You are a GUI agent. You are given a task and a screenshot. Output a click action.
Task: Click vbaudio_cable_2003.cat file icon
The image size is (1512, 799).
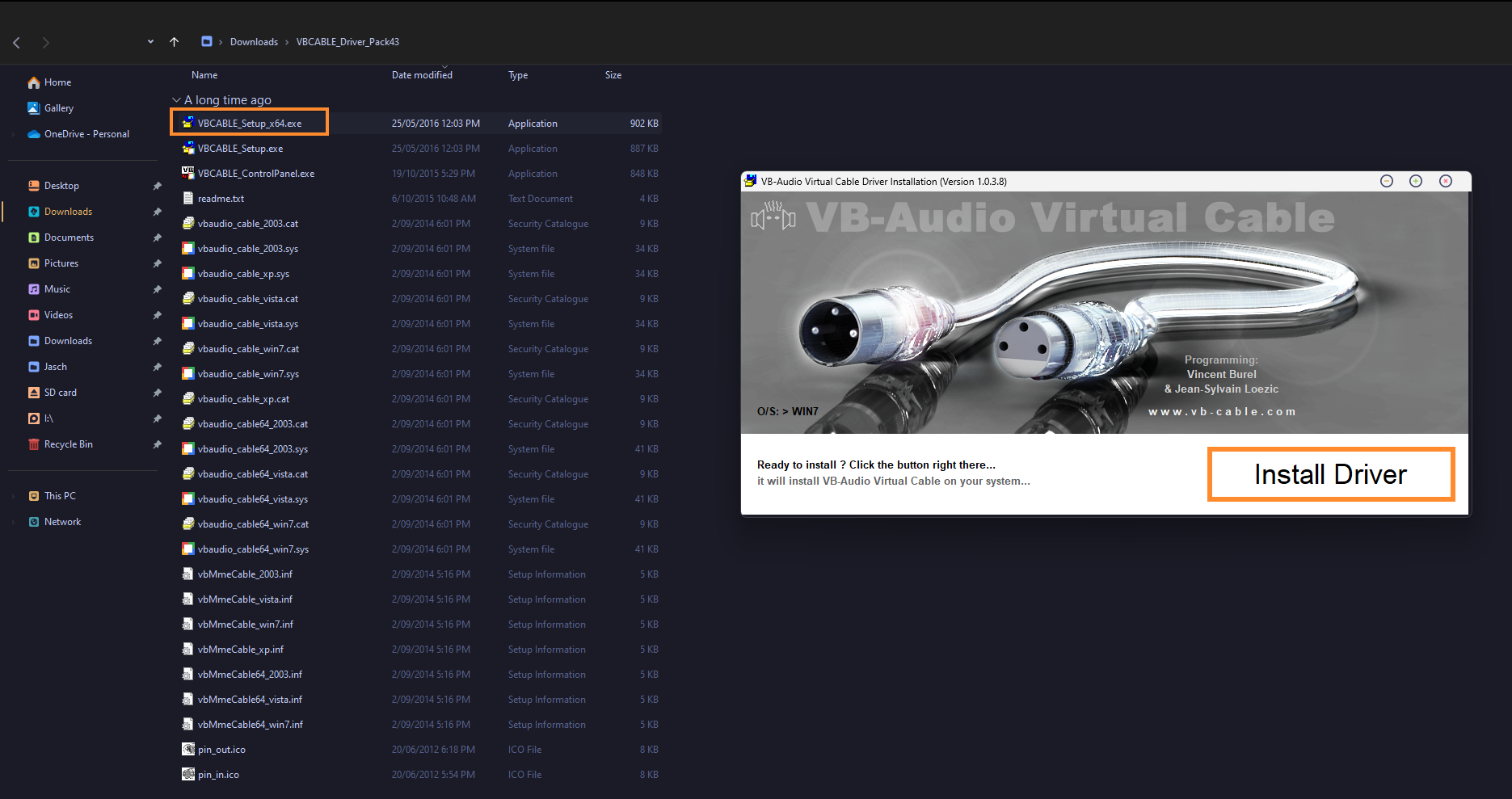[187, 223]
